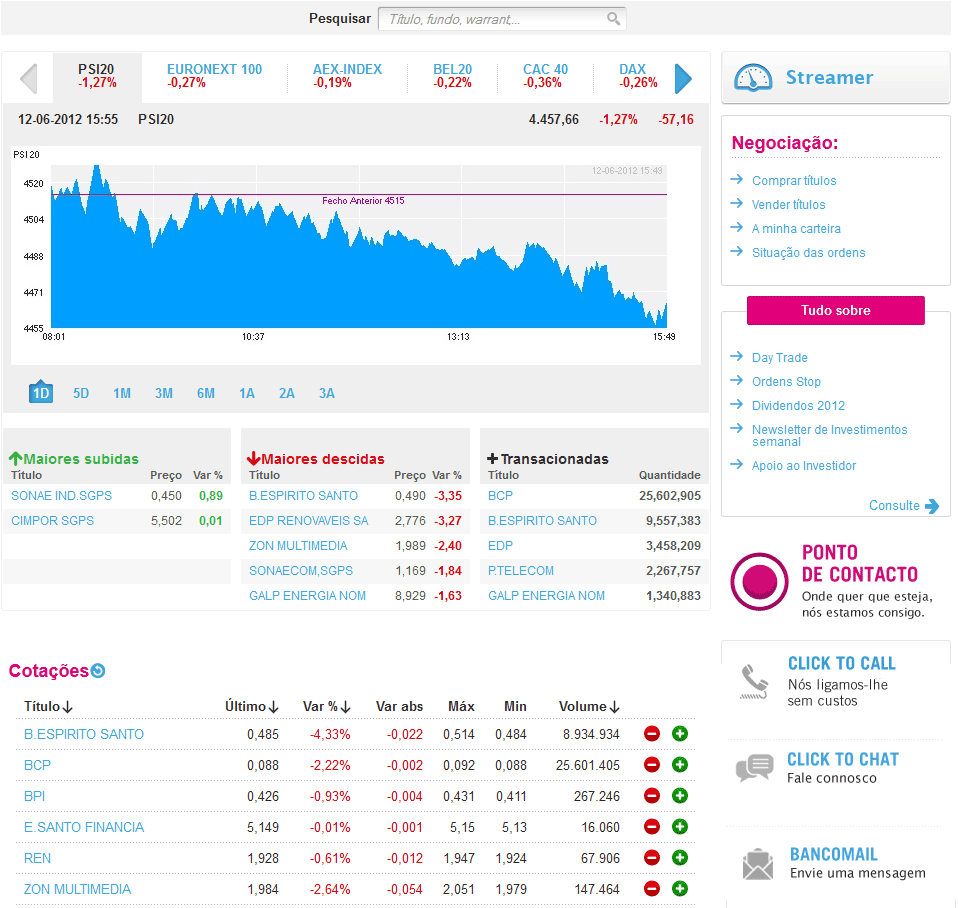Open EDP RENOVAVEIS SA in Maiores descidas
Viewport: 958px width, 908px height.
[309, 521]
